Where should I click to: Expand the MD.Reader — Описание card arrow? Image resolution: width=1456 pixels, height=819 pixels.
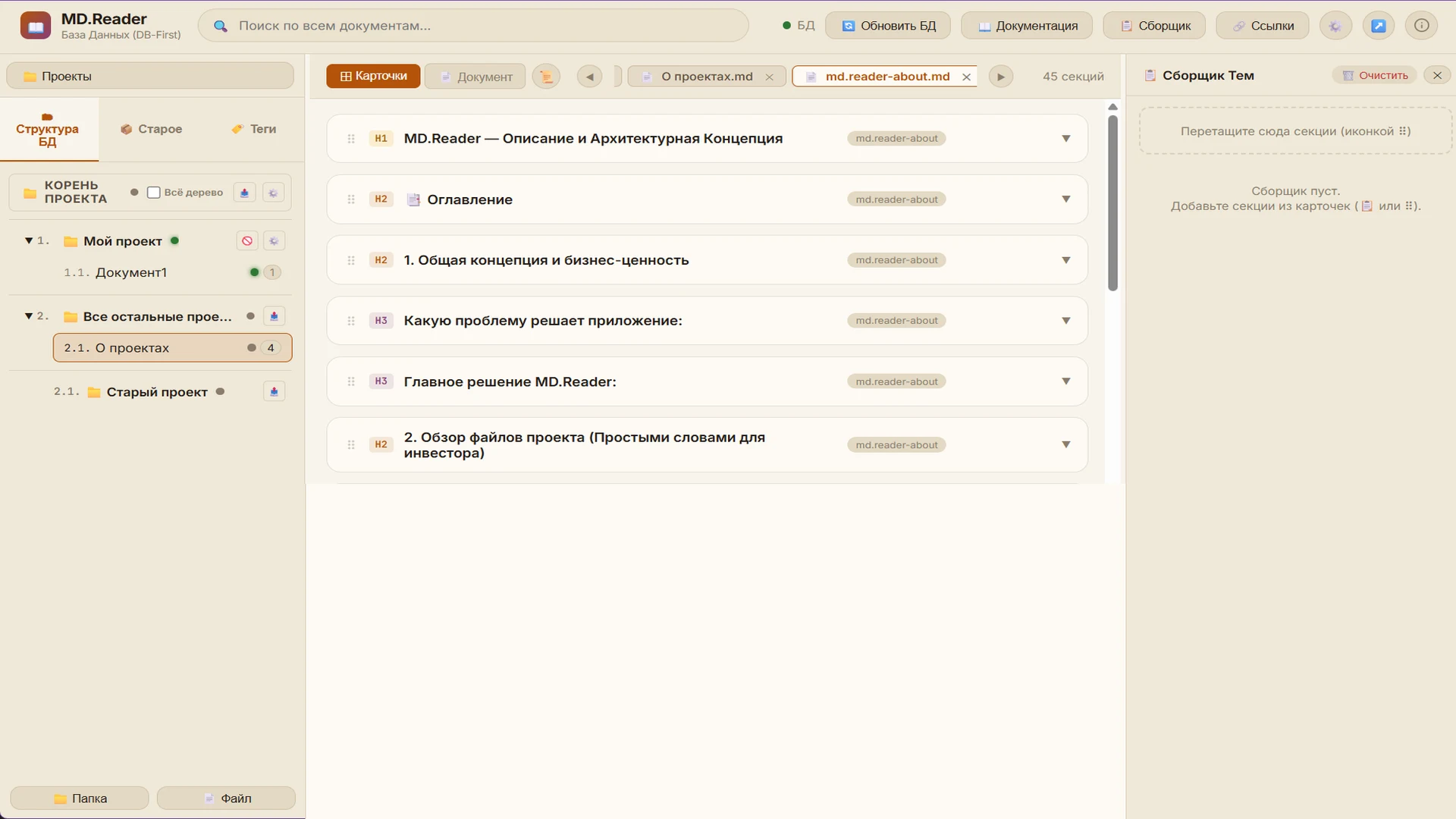click(x=1066, y=139)
